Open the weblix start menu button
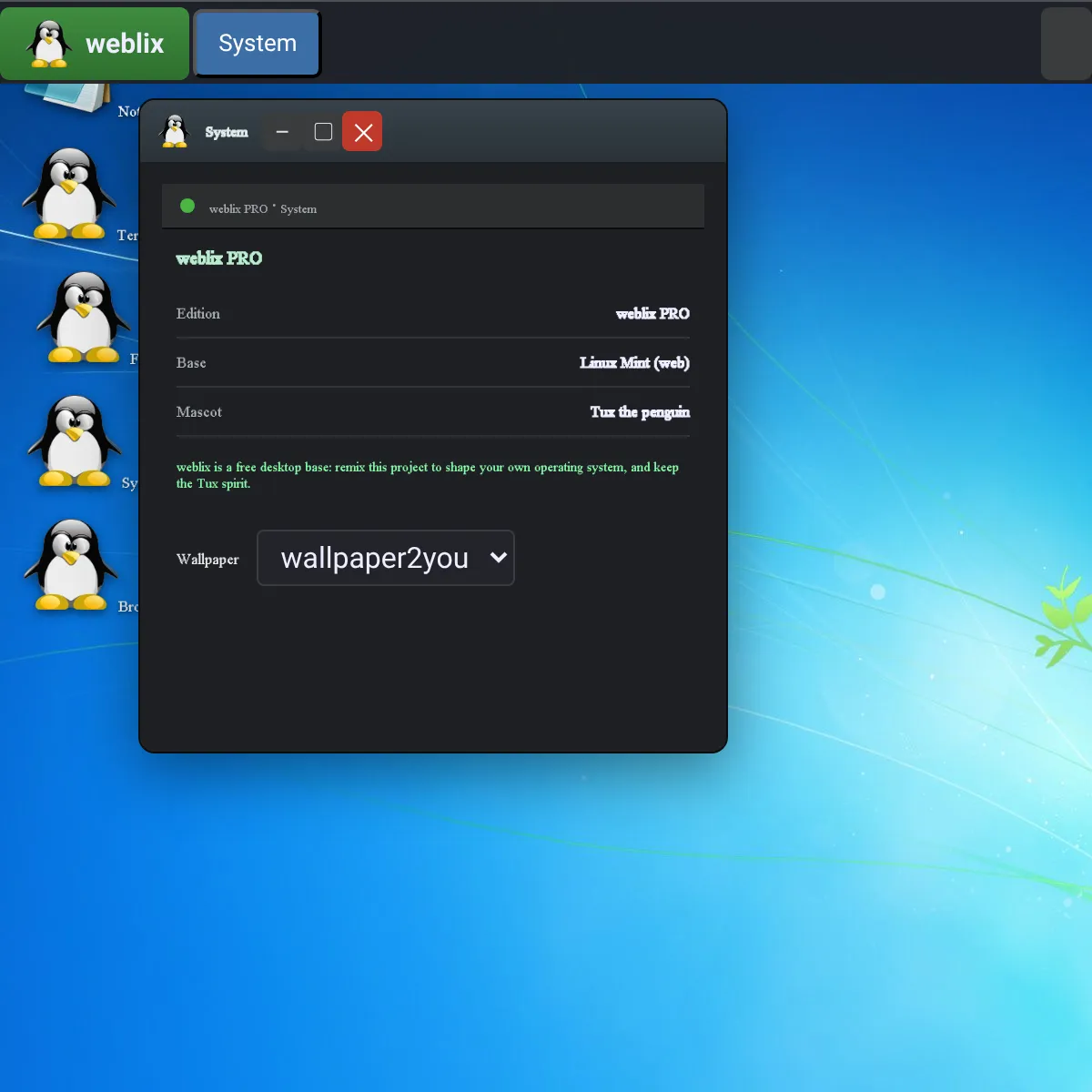Viewport: 1092px width, 1092px height. tap(95, 44)
